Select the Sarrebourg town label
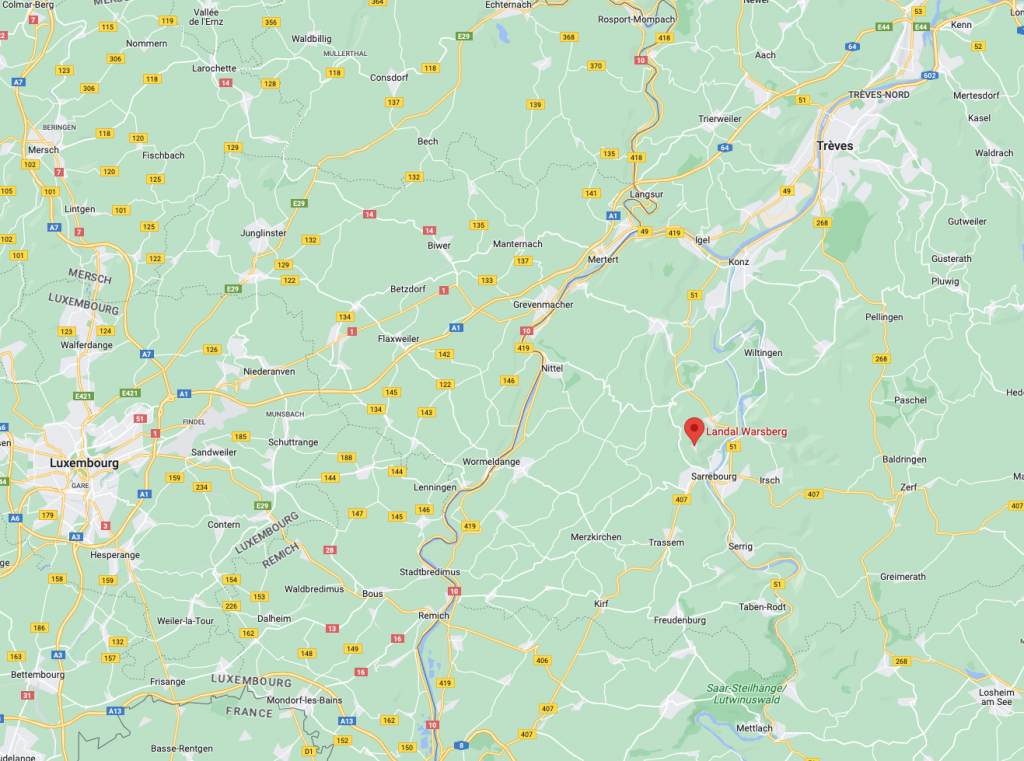 (714, 476)
